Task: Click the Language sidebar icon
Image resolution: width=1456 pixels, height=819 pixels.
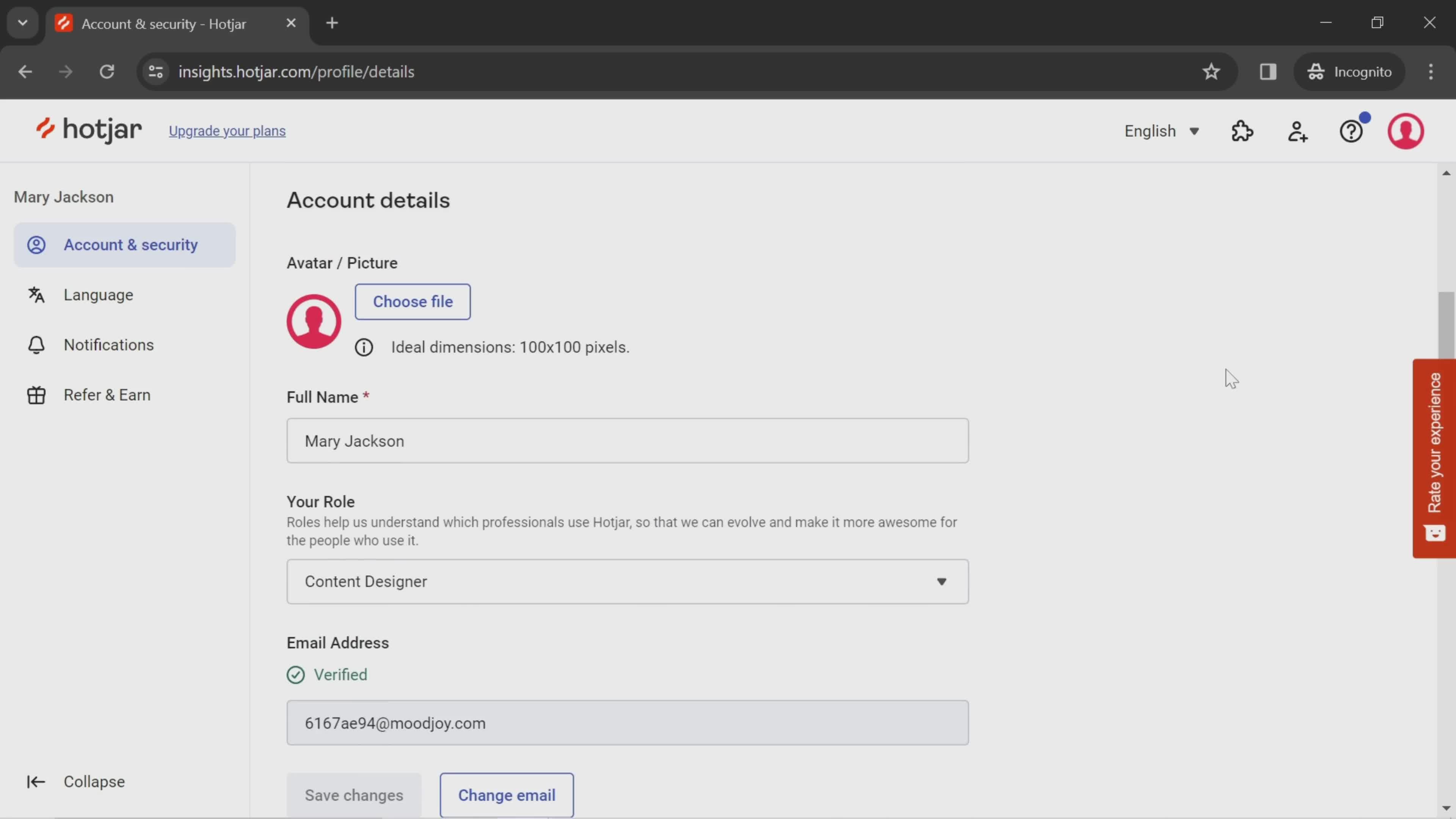Action: (x=35, y=294)
